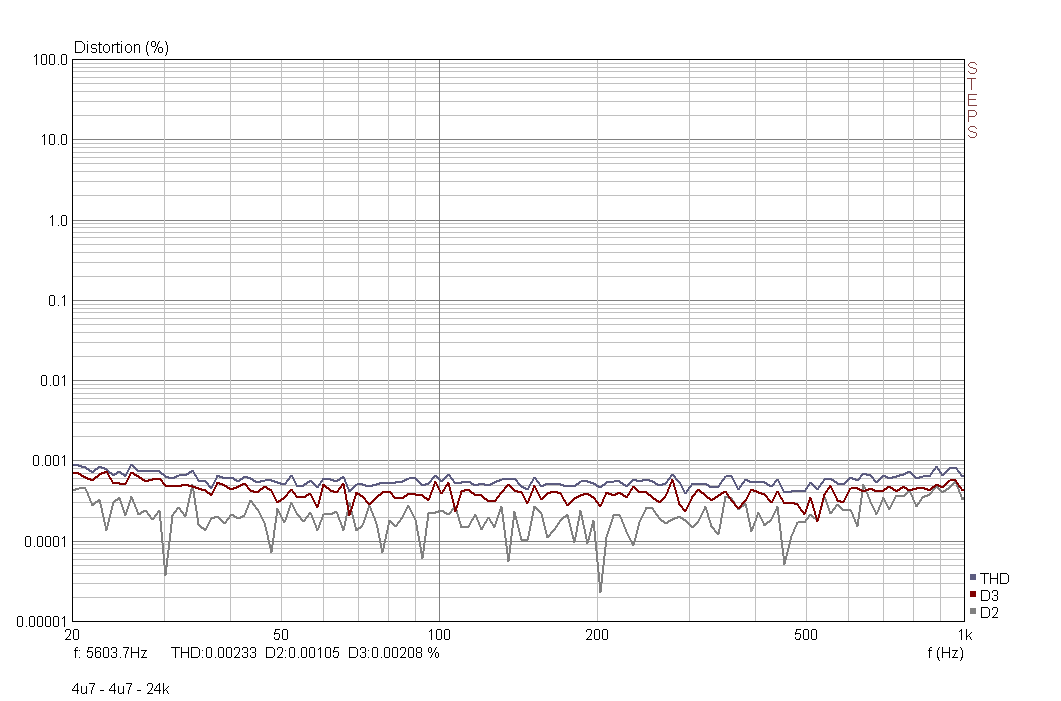Click the 20 x-axis tick label
This screenshot has height=701, width=1061.
coord(71,635)
